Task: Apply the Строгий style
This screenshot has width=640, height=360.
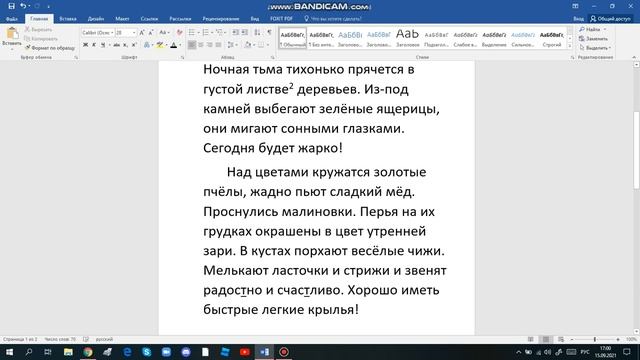Action: pyautogui.click(x=551, y=38)
